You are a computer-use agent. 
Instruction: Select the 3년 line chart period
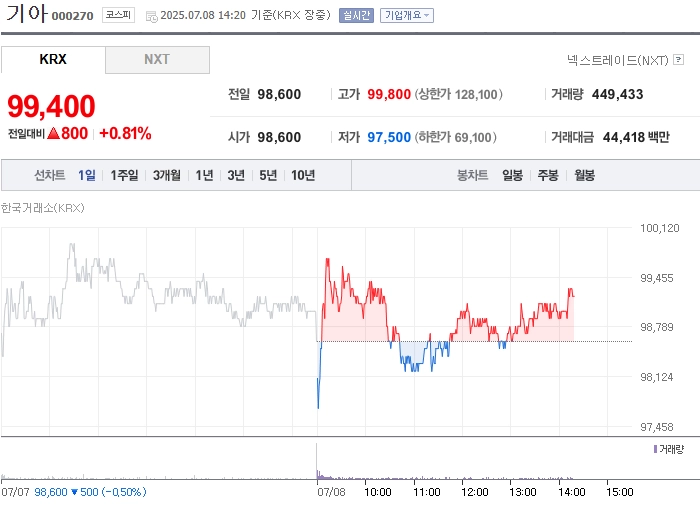236,175
